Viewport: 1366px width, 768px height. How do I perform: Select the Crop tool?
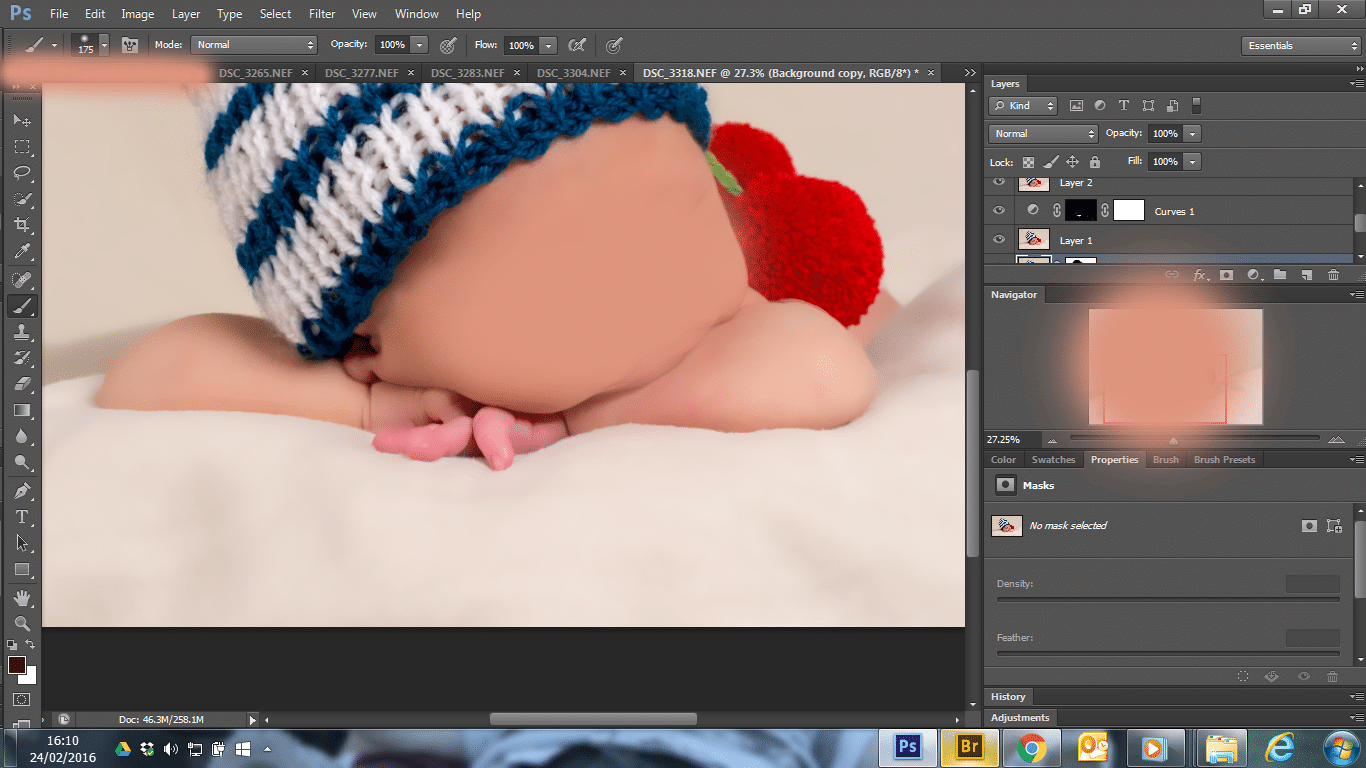point(22,225)
